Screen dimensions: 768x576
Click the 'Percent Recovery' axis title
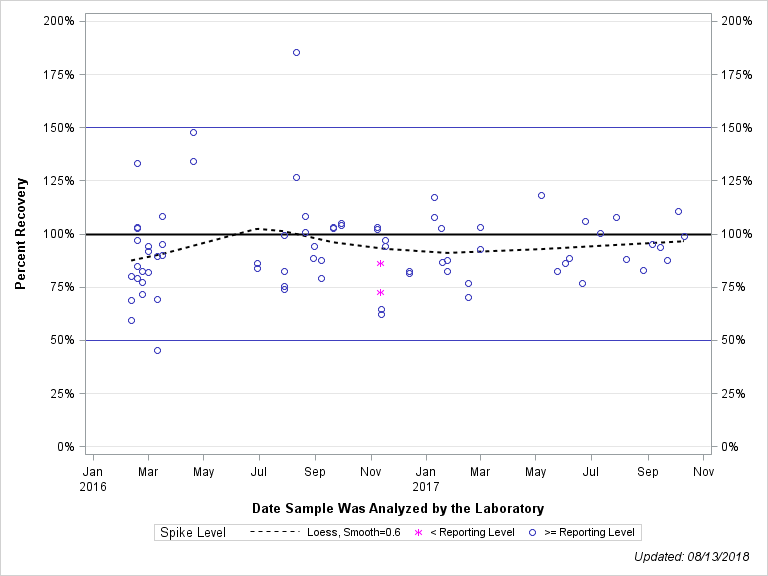21,234
